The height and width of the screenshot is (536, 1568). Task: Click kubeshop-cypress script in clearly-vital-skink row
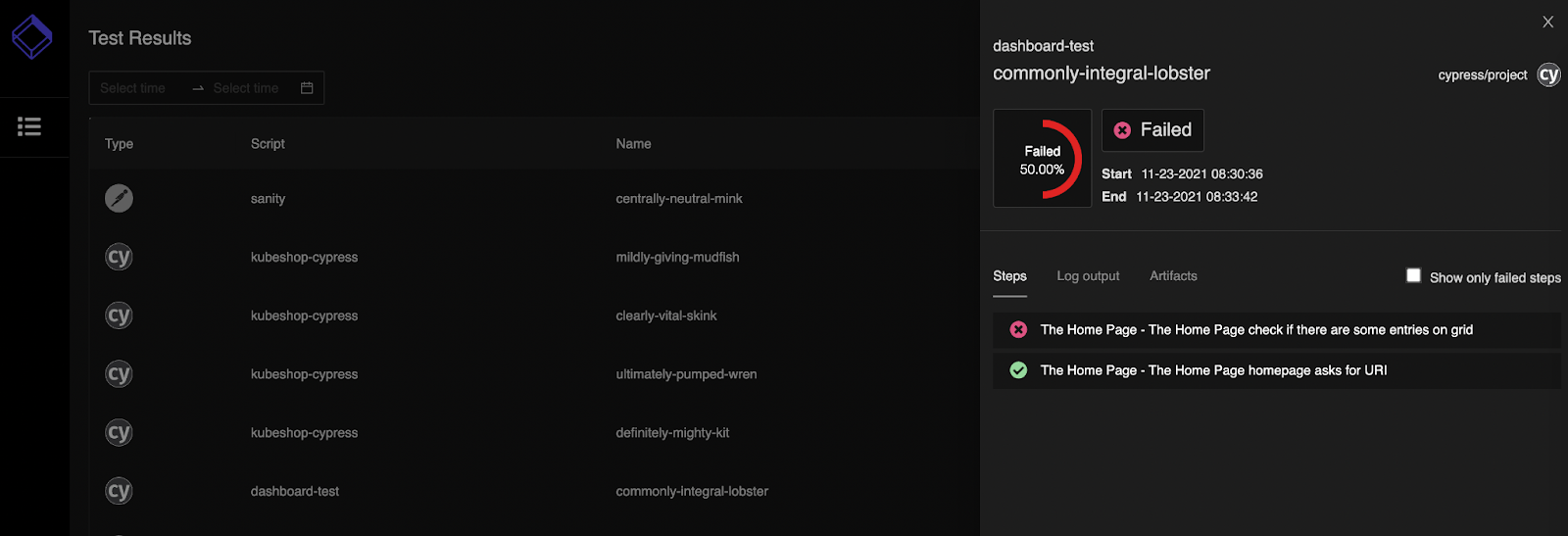coord(304,316)
